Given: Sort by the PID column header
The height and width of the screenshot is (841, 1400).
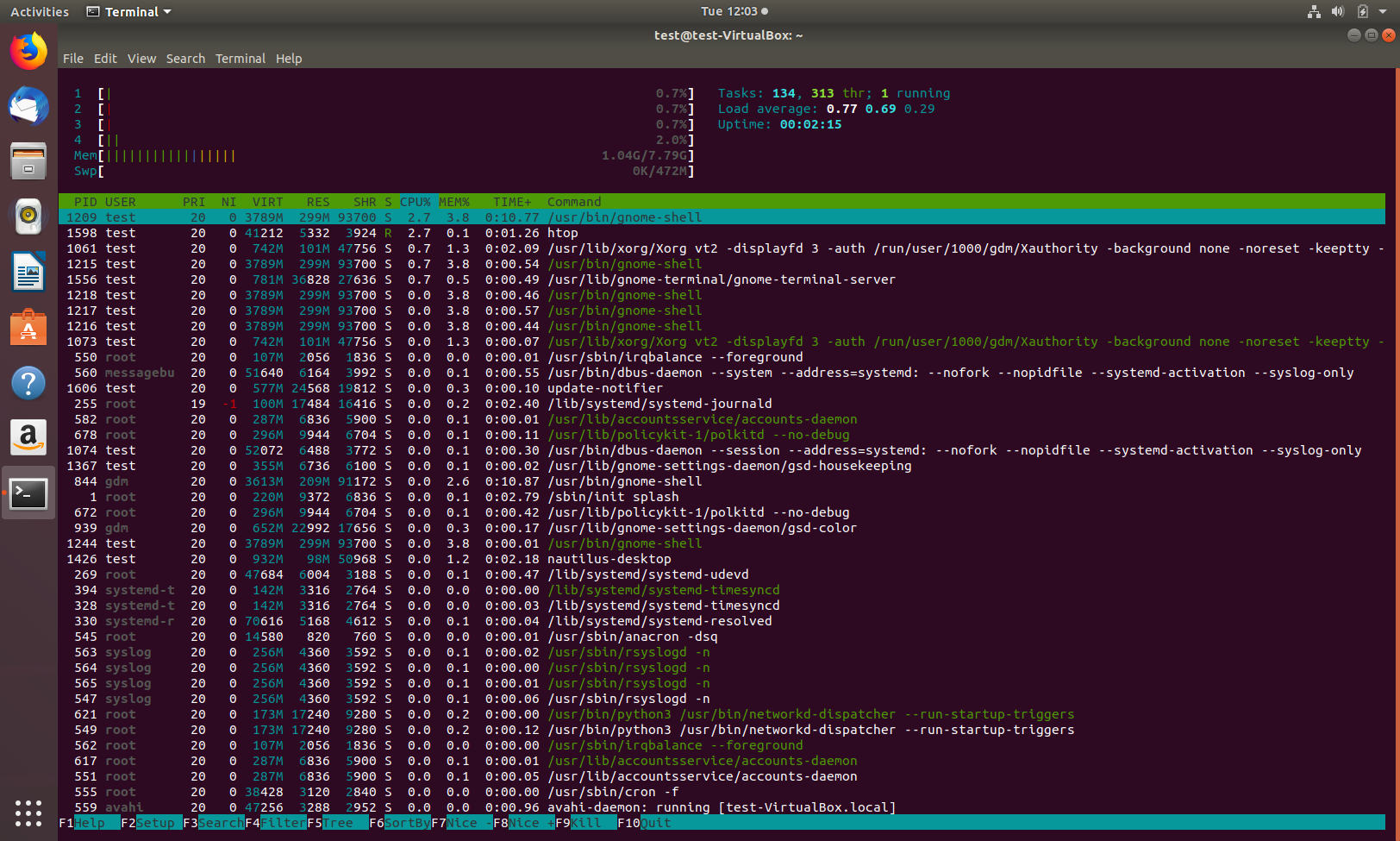Looking at the screenshot, I should click(85, 202).
